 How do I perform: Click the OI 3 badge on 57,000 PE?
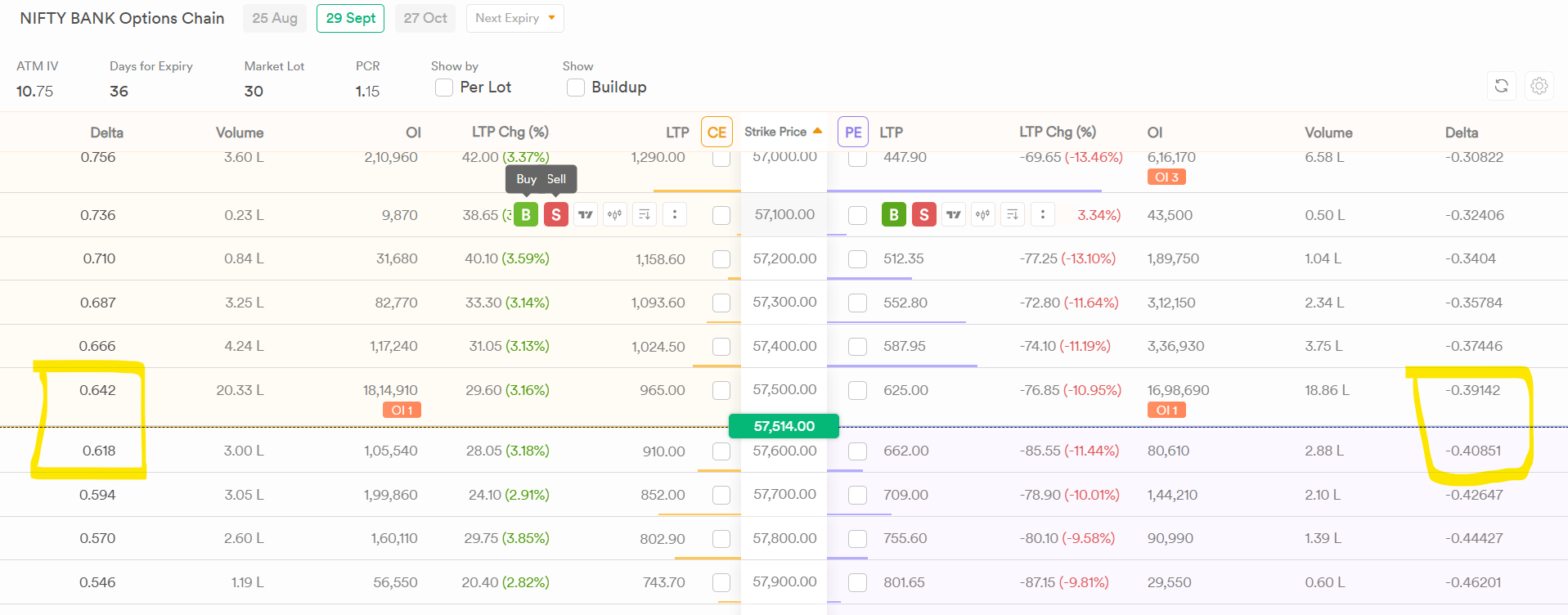(x=1166, y=177)
